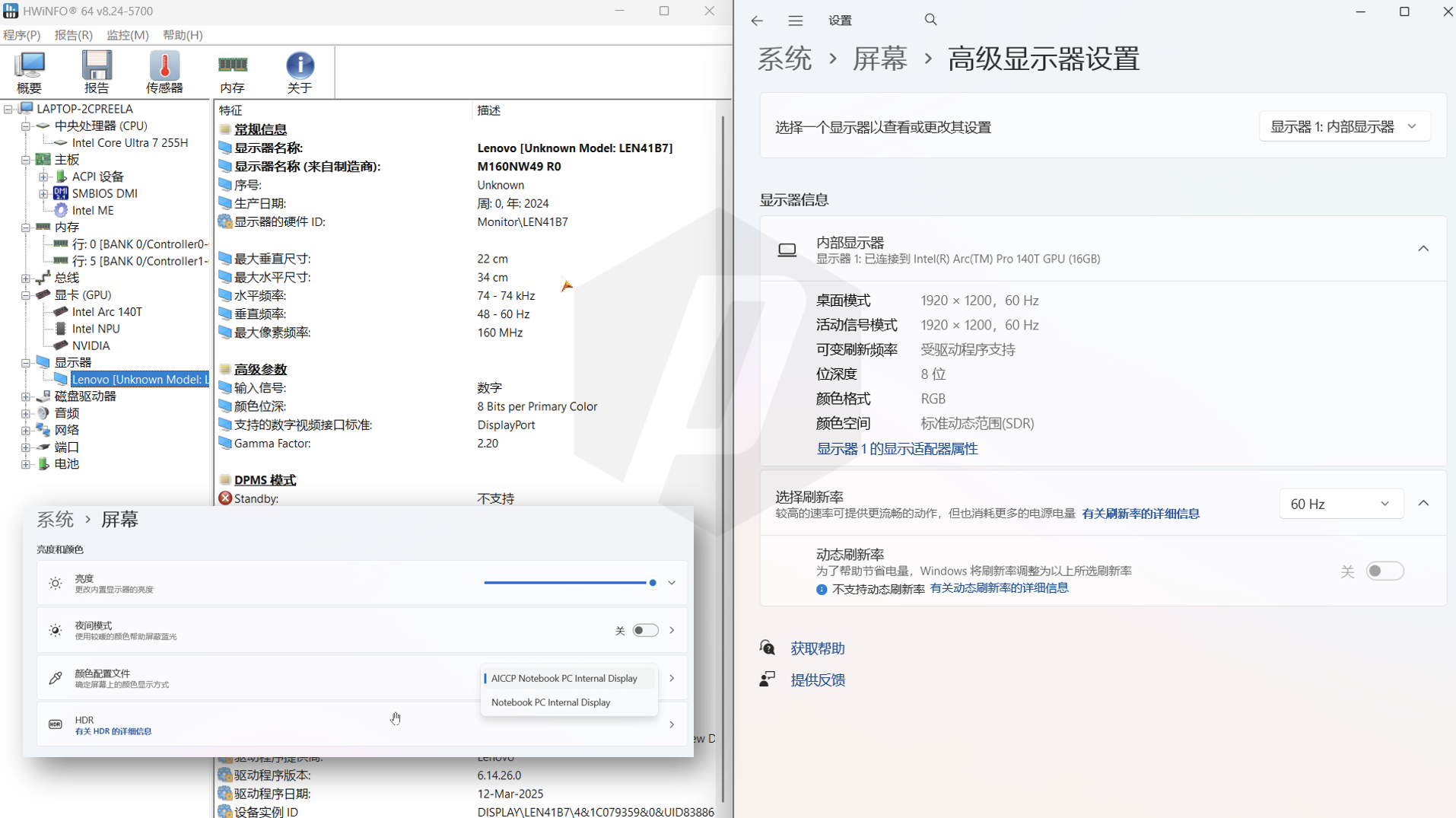Click the 内存 memory toolbar icon
This screenshot has height=818, width=1456.
tap(232, 72)
